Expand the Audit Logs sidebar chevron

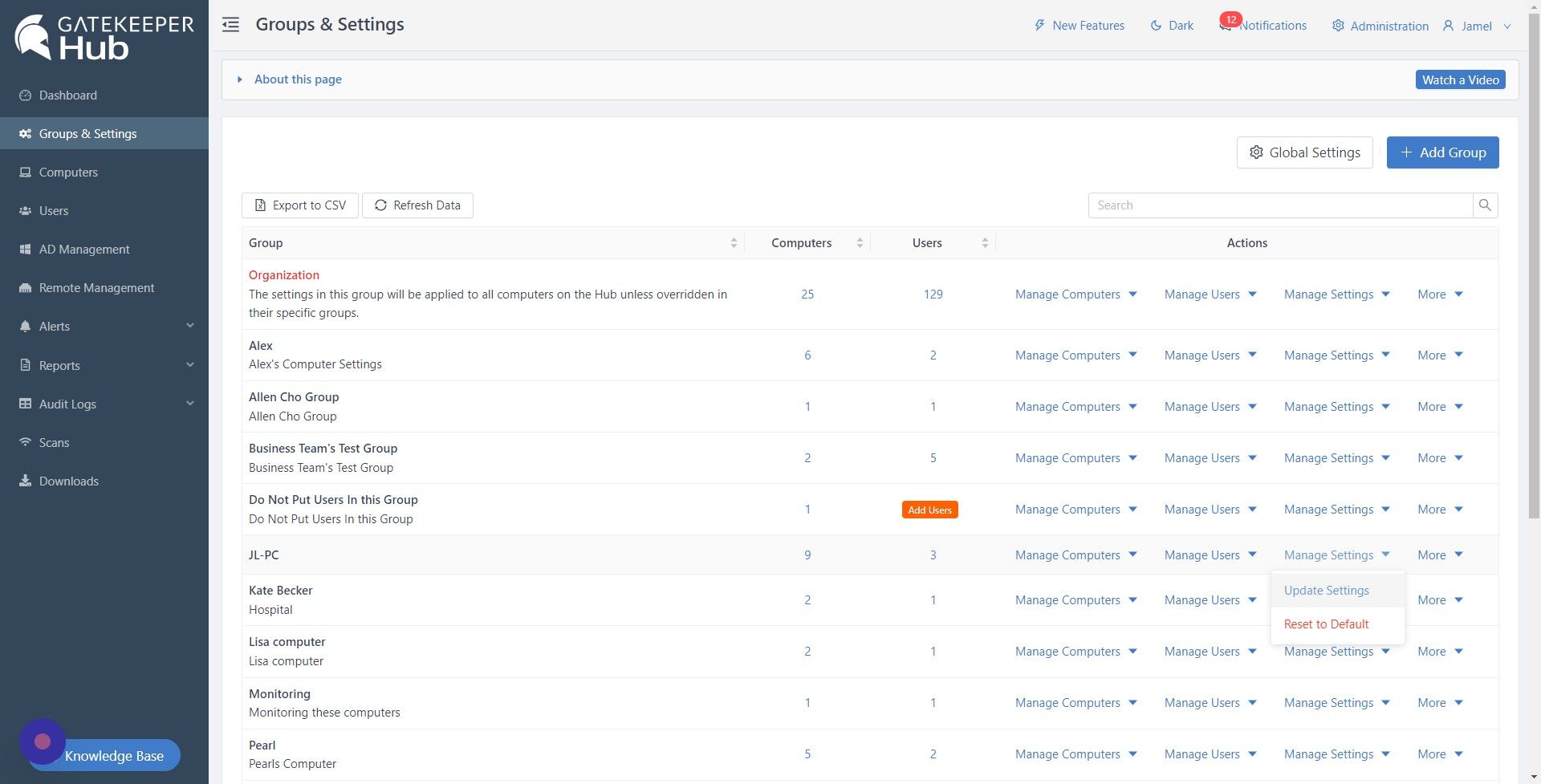pyautogui.click(x=190, y=404)
